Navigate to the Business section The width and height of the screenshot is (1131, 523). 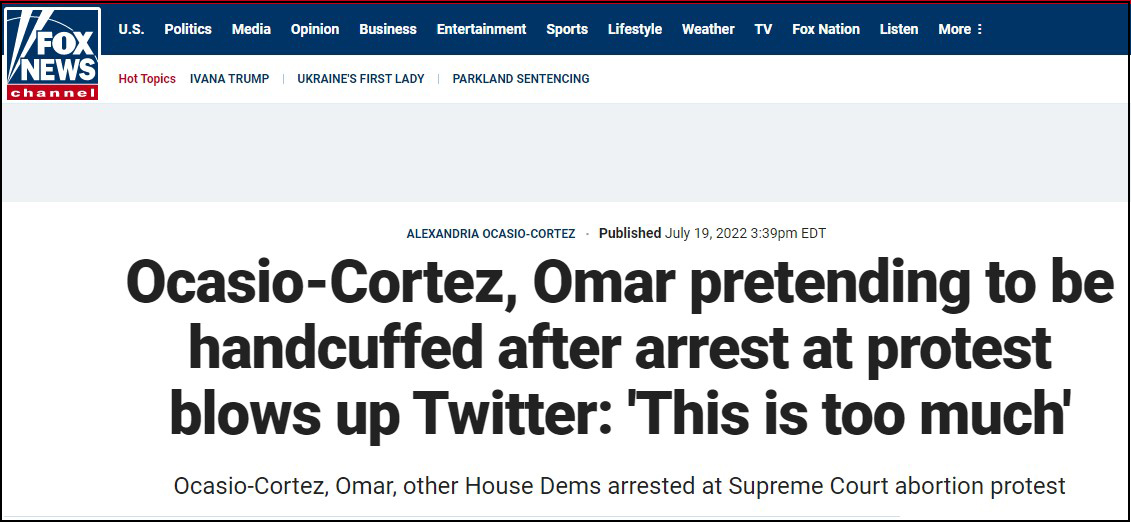(x=388, y=29)
